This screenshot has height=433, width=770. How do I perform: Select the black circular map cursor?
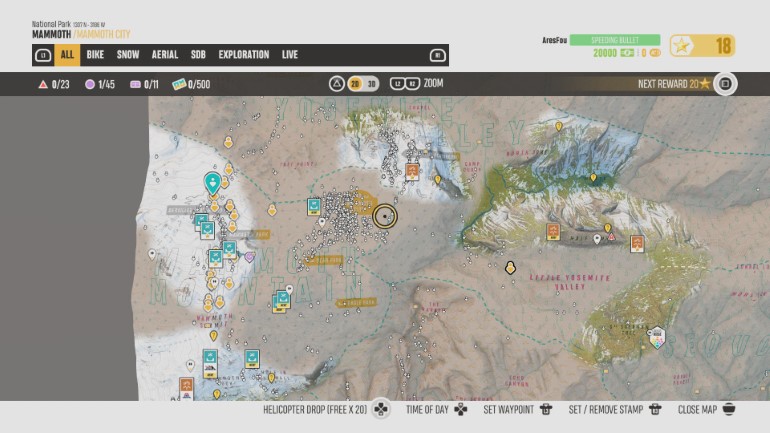(x=384, y=215)
